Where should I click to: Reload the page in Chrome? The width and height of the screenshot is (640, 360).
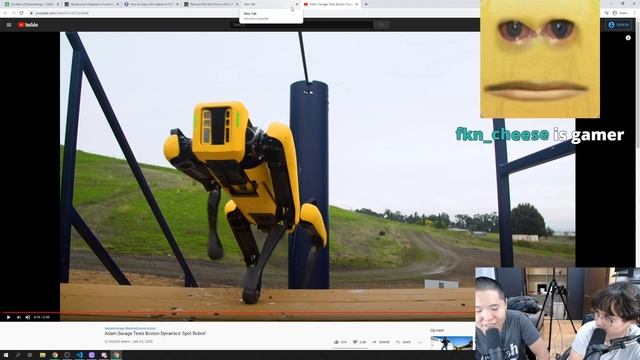pyautogui.click(x=21, y=13)
